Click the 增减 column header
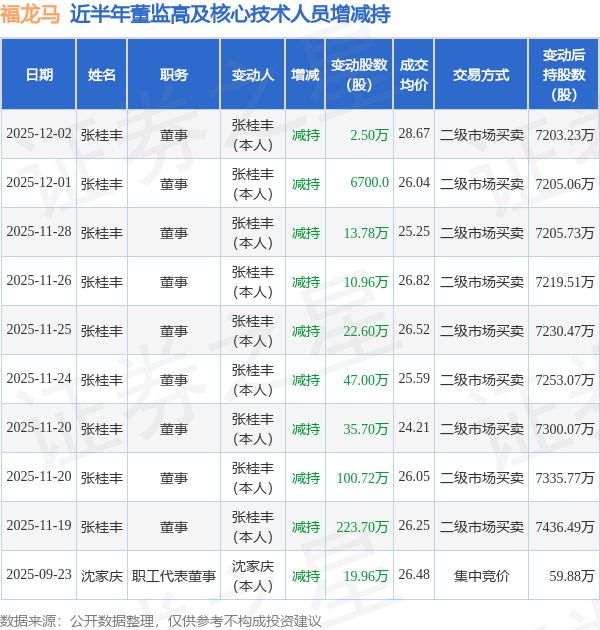Viewport: 600px width, 630px height. pos(305,75)
